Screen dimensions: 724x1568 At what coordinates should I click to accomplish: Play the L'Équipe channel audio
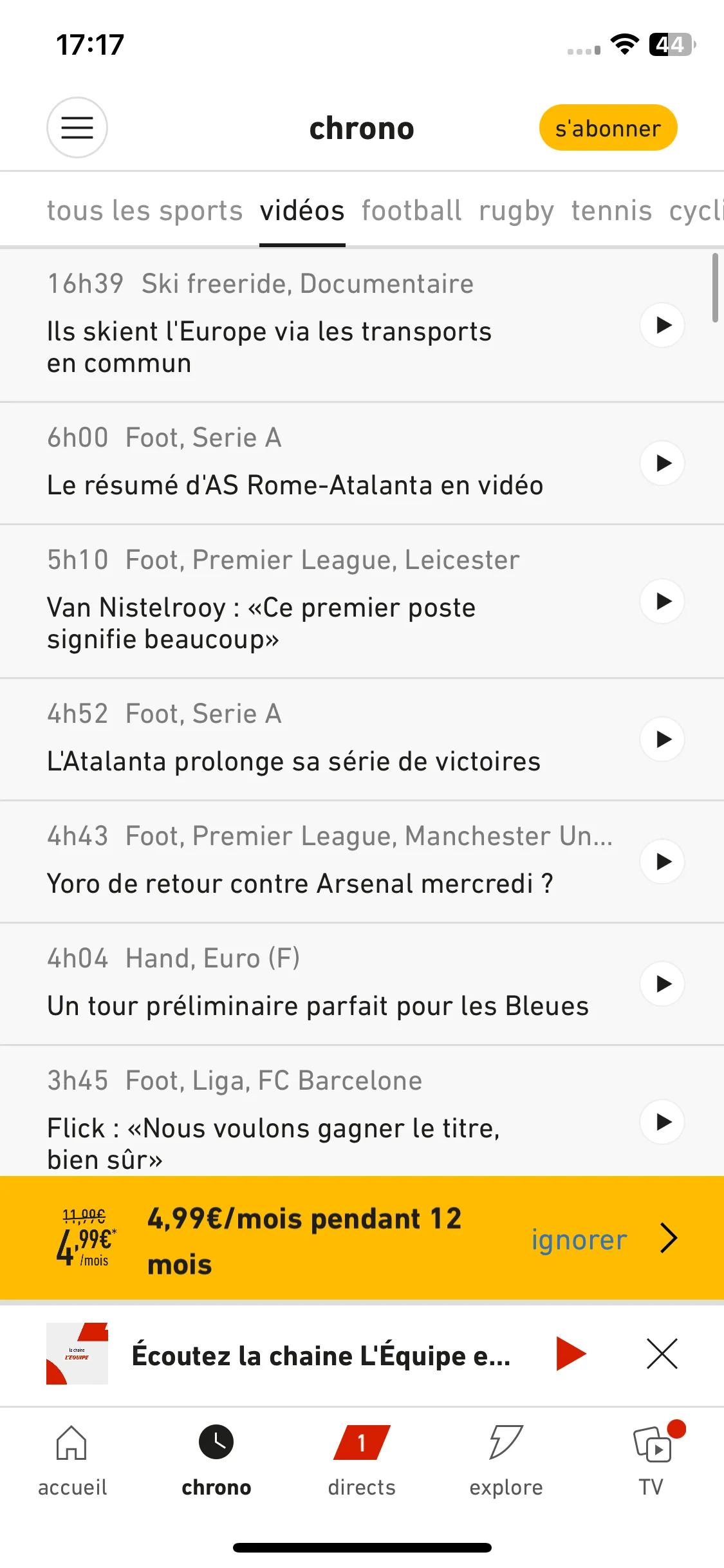(571, 1354)
